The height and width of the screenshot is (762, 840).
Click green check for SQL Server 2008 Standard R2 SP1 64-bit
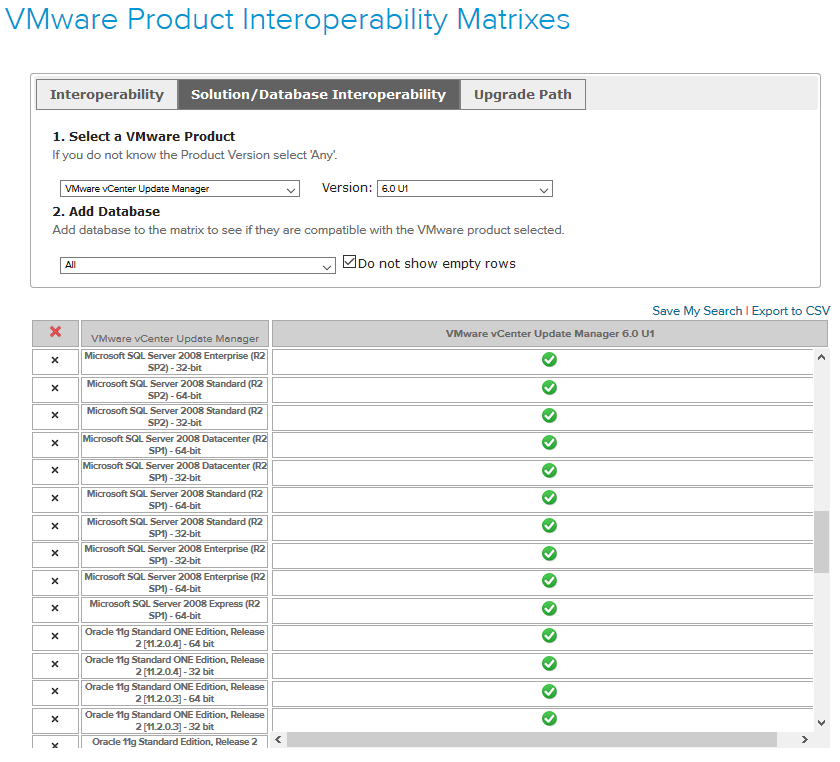[x=549, y=498]
